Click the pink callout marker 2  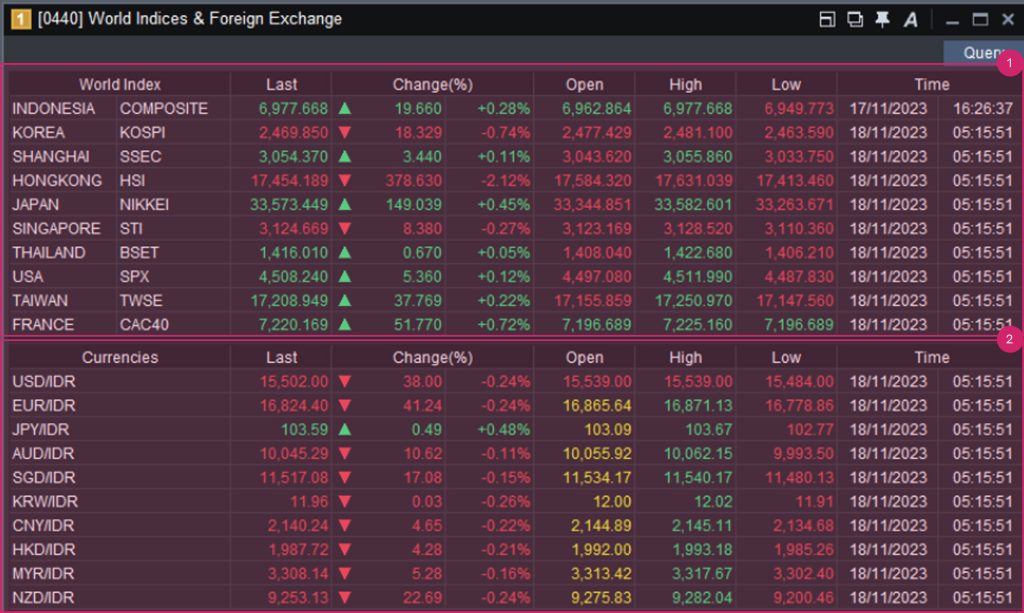point(1011,339)
